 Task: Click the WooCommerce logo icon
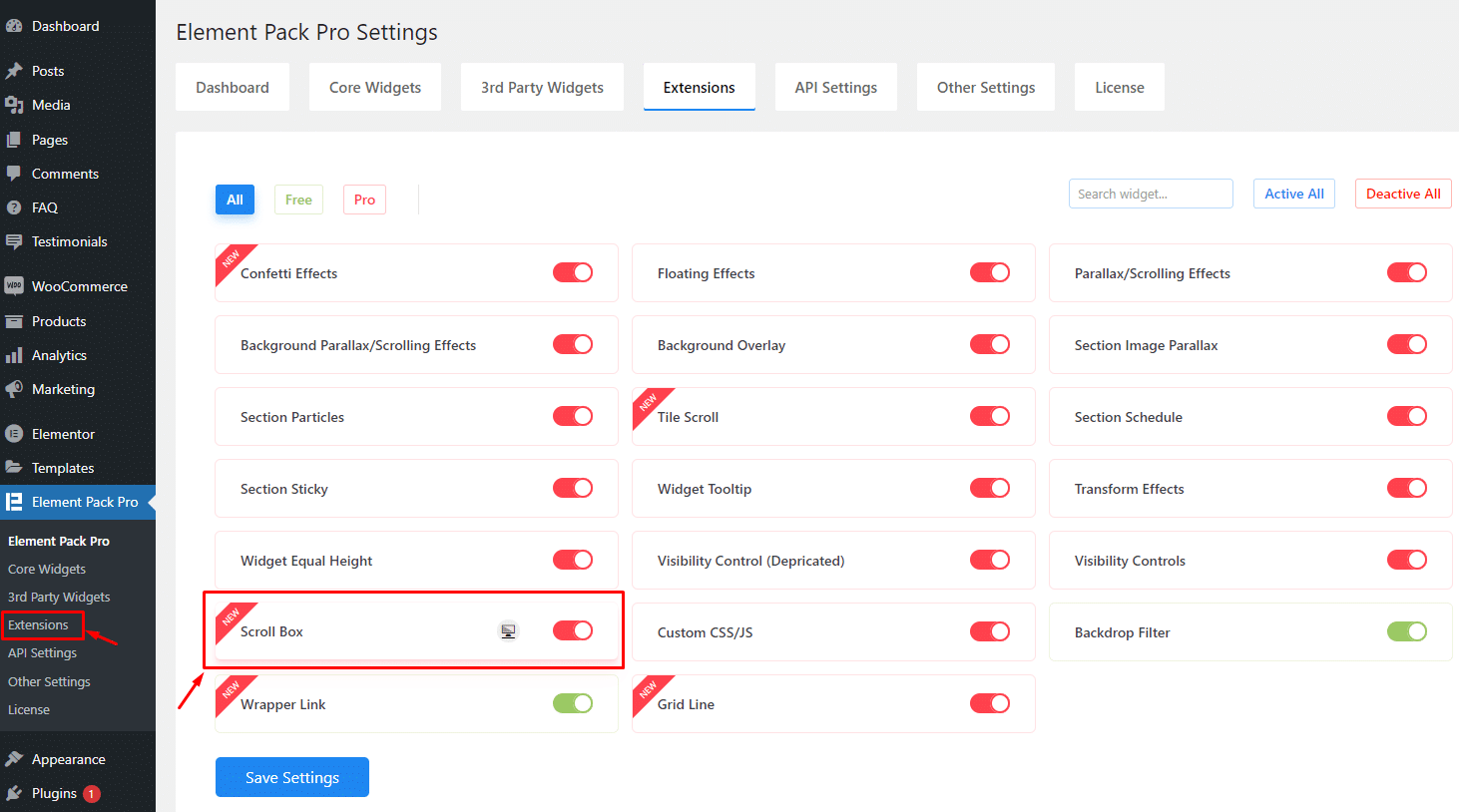tap(14, 286)
